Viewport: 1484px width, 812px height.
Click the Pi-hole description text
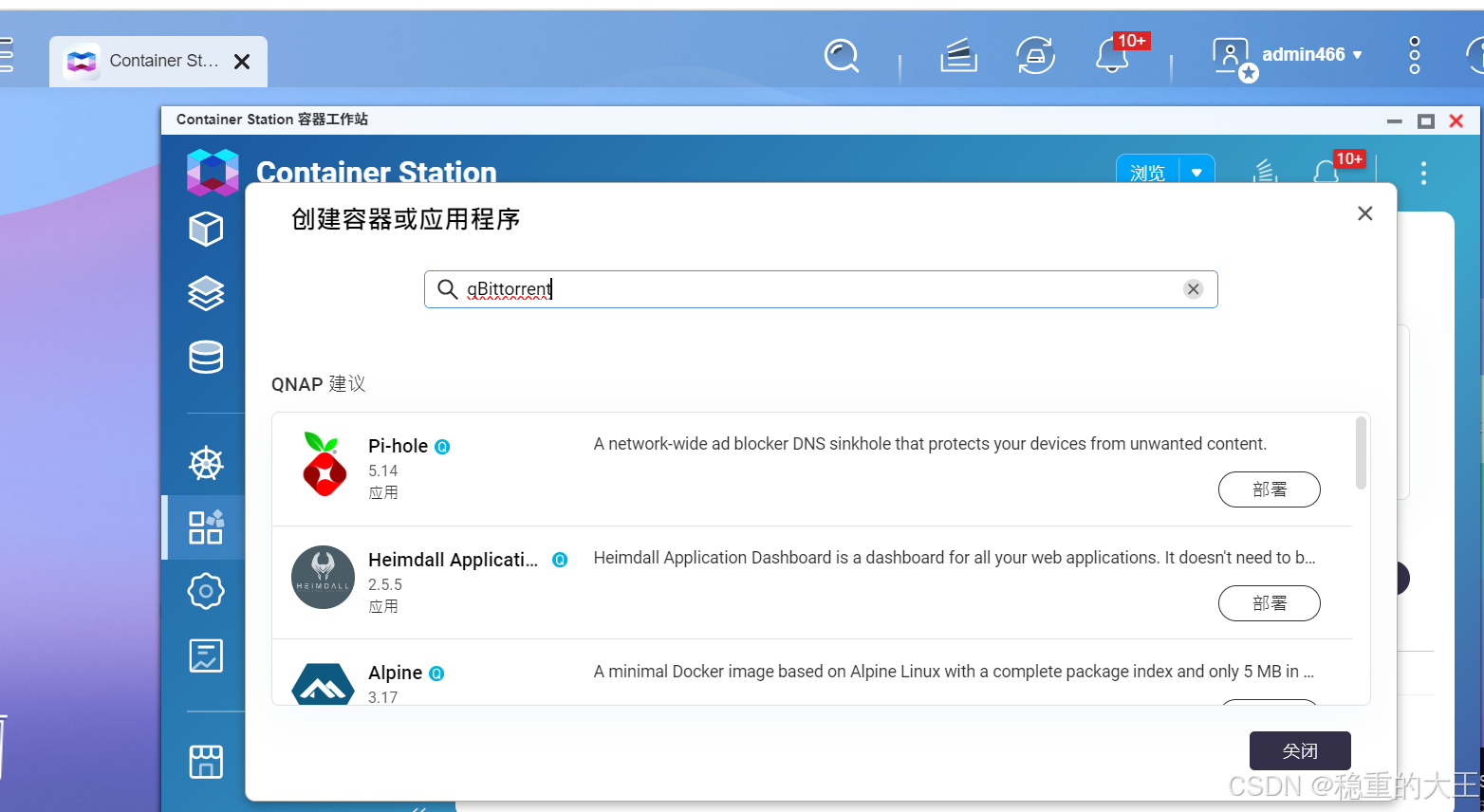click(x=930, y=444)
